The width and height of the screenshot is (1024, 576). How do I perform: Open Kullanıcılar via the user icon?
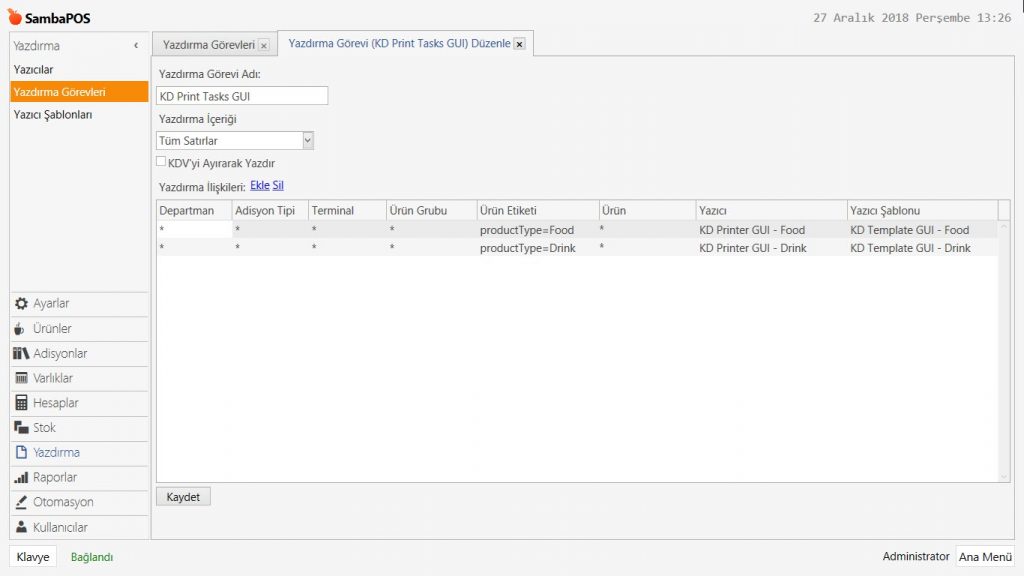(22, 527)
